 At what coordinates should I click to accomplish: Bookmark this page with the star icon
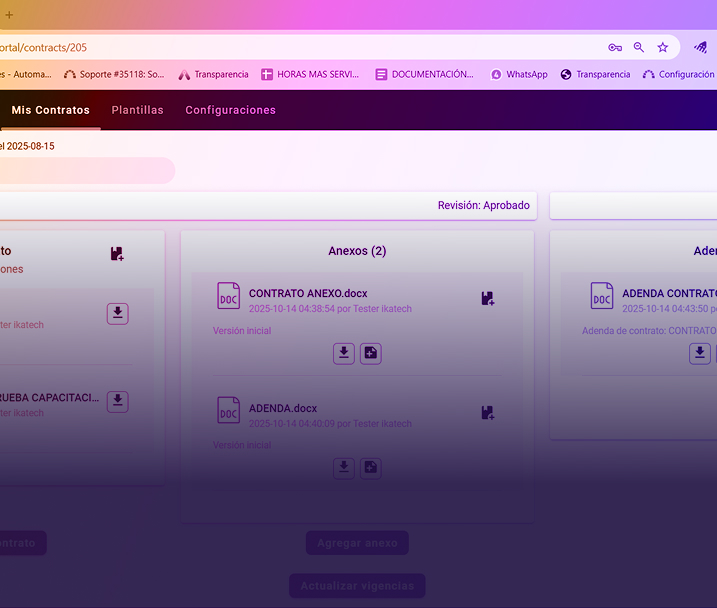coord(662,47)
